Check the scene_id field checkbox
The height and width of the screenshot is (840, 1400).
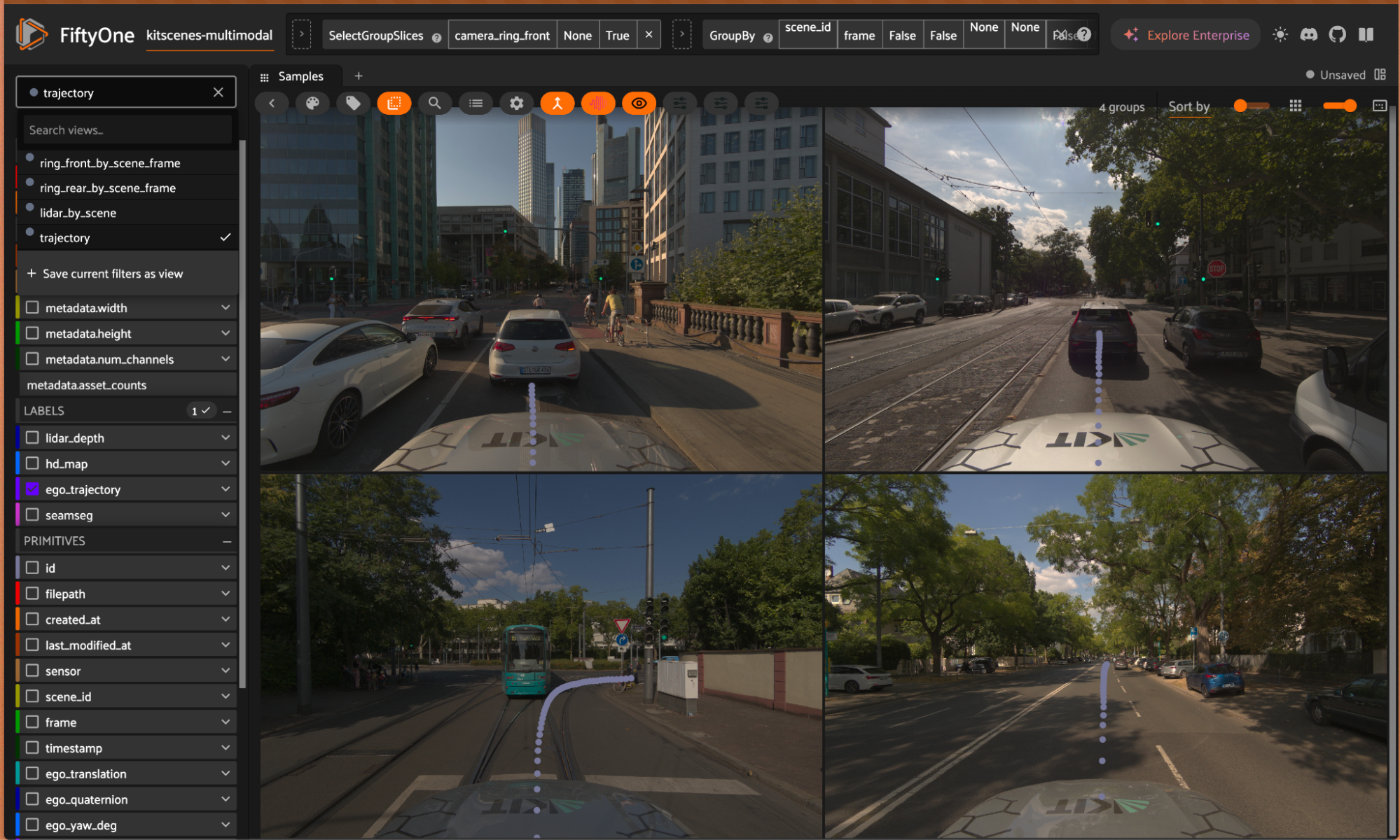32,696
